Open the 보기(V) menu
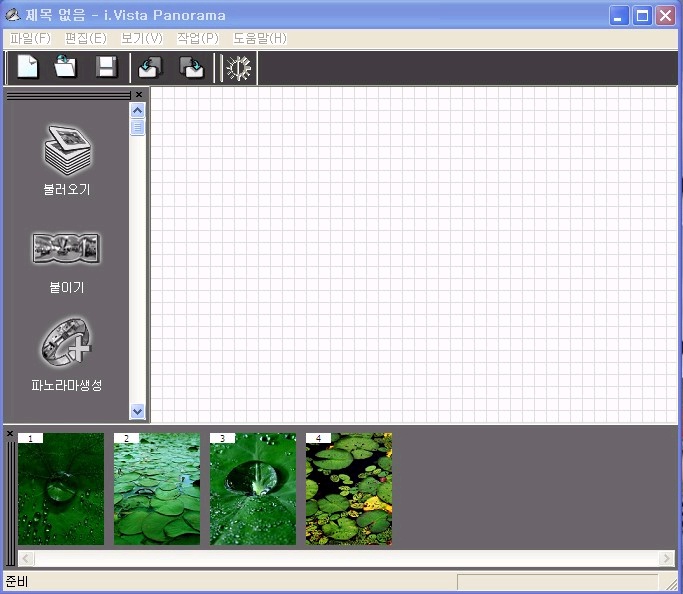The width and height of the screenshot is (683, 594). (141, 38)
